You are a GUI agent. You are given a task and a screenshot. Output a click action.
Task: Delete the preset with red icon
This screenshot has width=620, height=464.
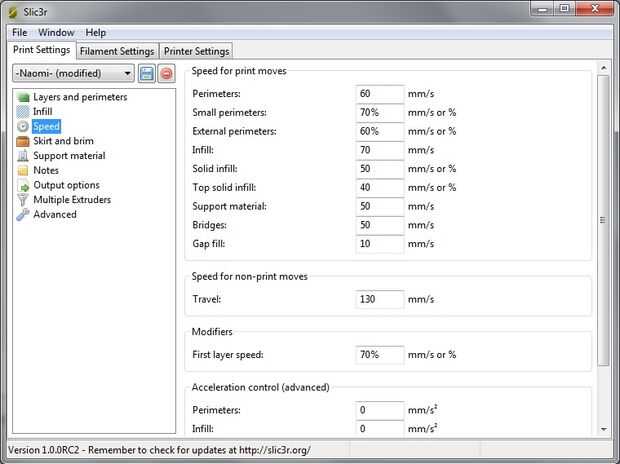point(166,74)
